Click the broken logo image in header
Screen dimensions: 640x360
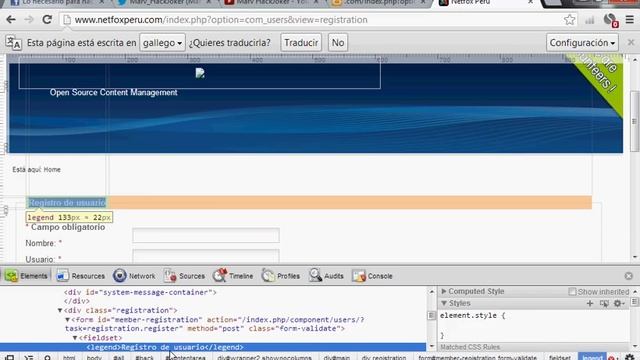tap(200, 73)
